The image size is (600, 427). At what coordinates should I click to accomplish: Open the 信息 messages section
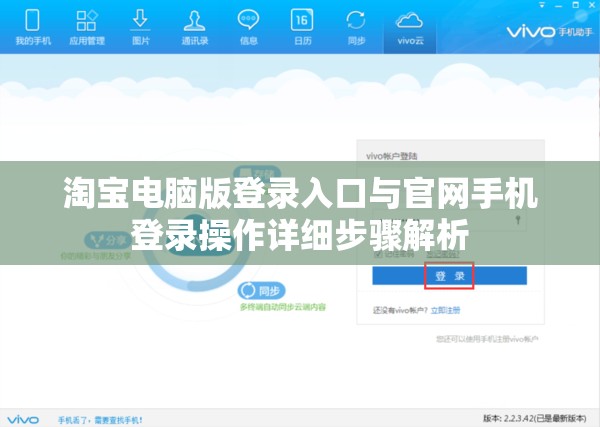tap(248, 27)
